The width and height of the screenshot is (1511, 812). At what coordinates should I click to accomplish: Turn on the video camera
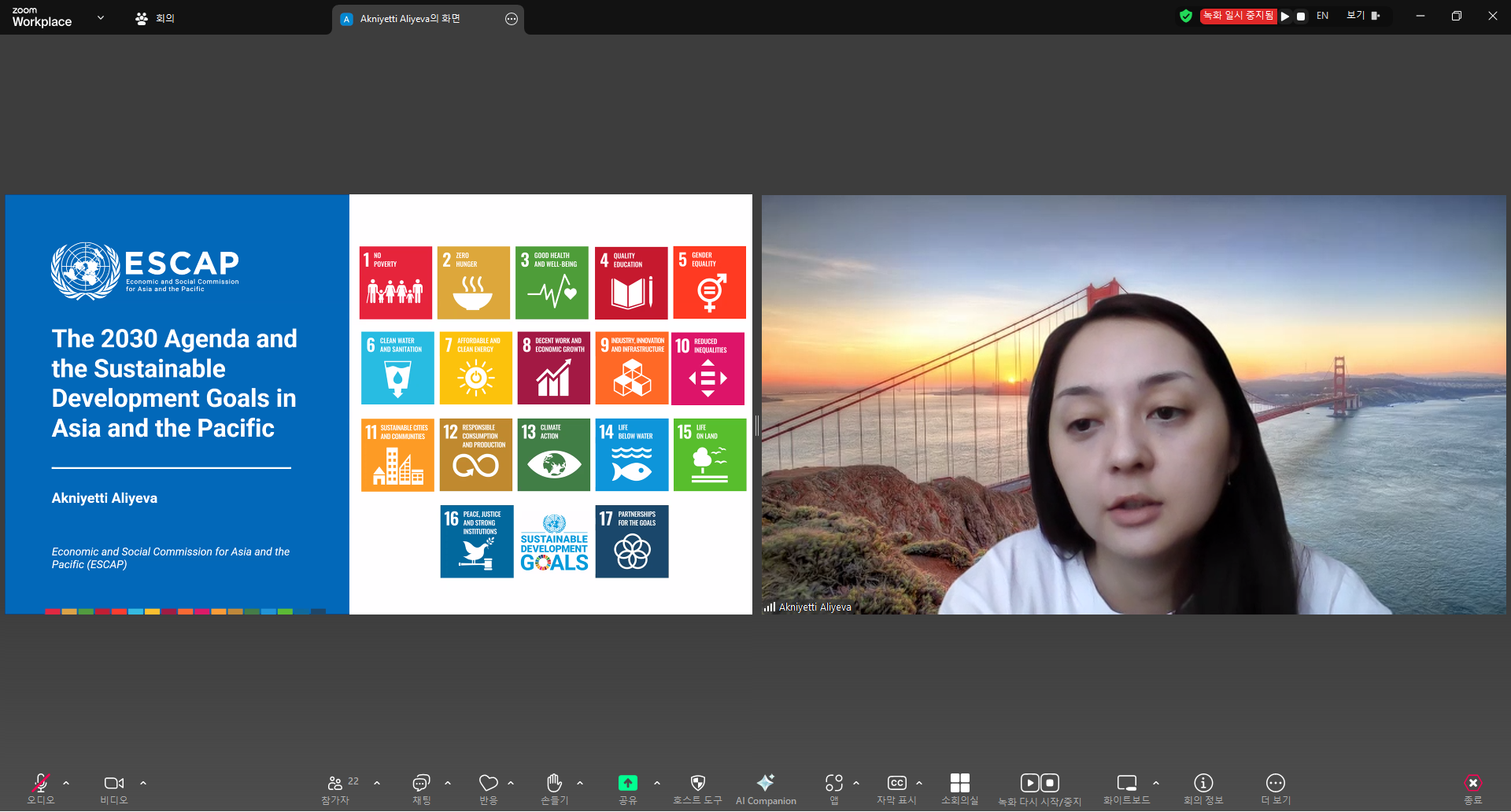click(x=113, y=783)
